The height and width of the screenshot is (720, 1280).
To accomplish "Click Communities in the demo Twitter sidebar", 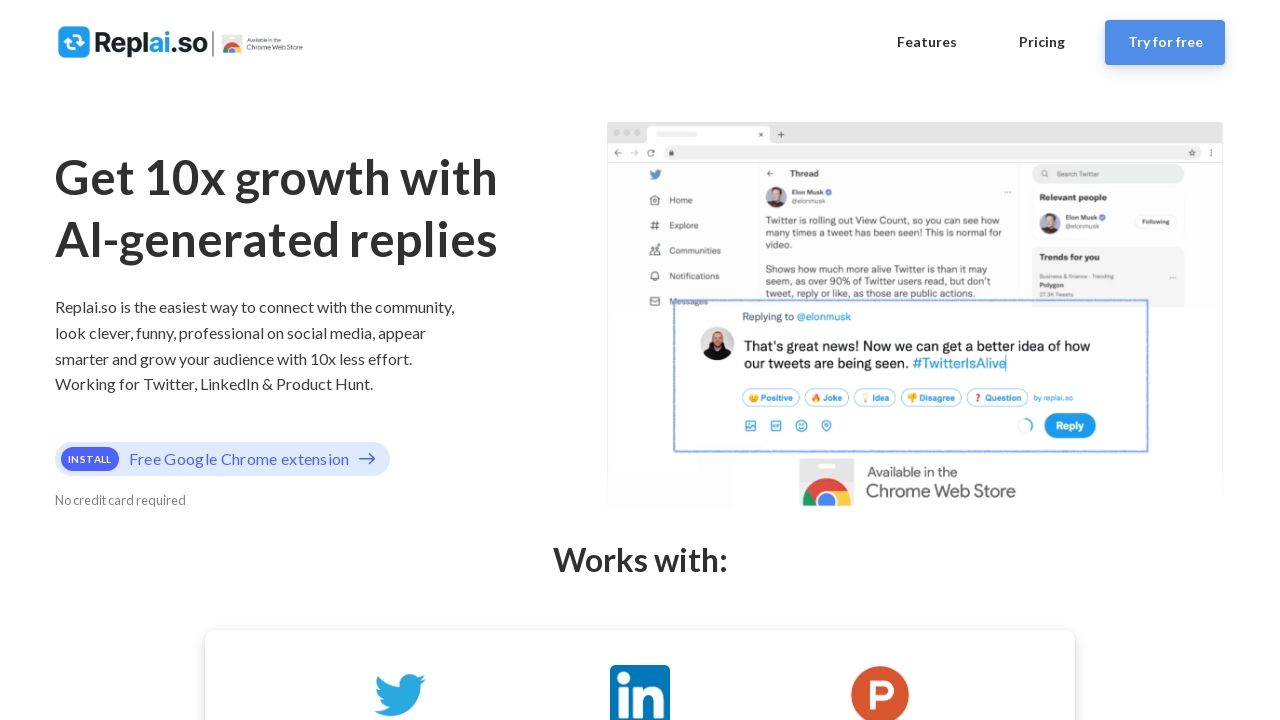I will click(685, 250).
